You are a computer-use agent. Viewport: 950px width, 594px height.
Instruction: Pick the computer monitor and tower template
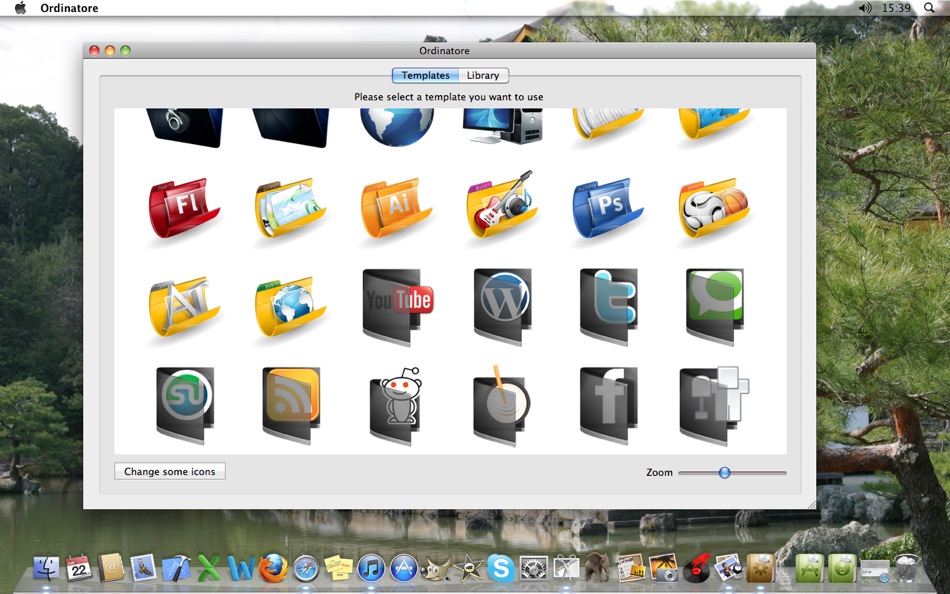[x=502, y=127]
